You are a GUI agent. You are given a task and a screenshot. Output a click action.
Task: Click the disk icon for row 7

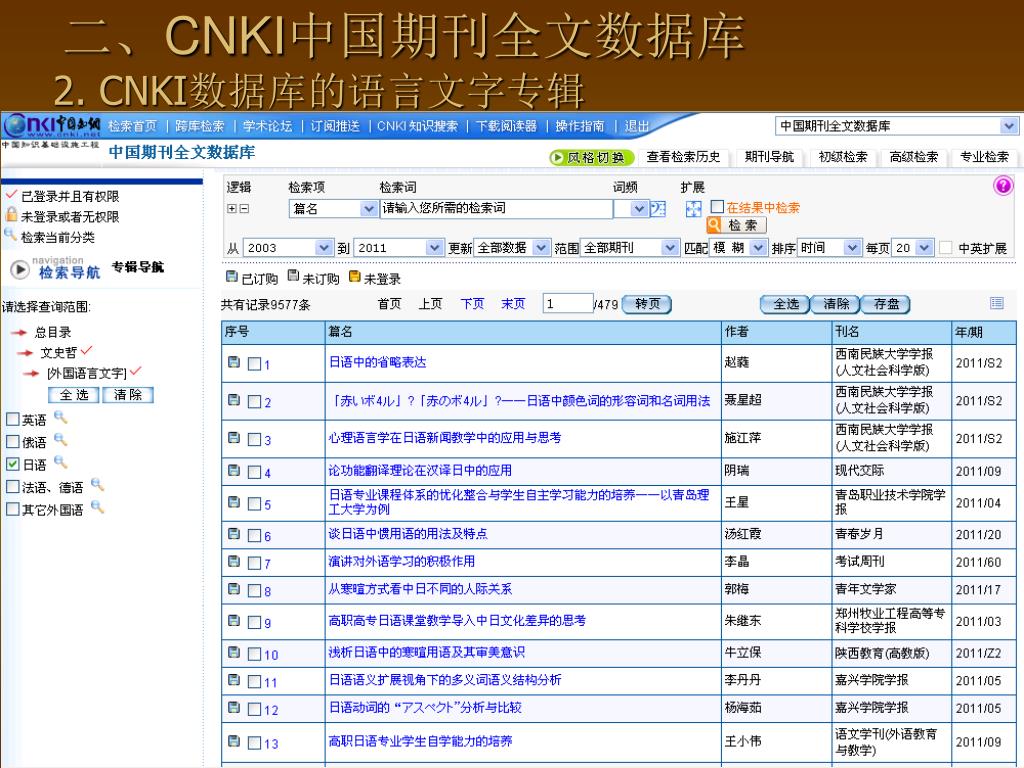click(x=233, y=561)
